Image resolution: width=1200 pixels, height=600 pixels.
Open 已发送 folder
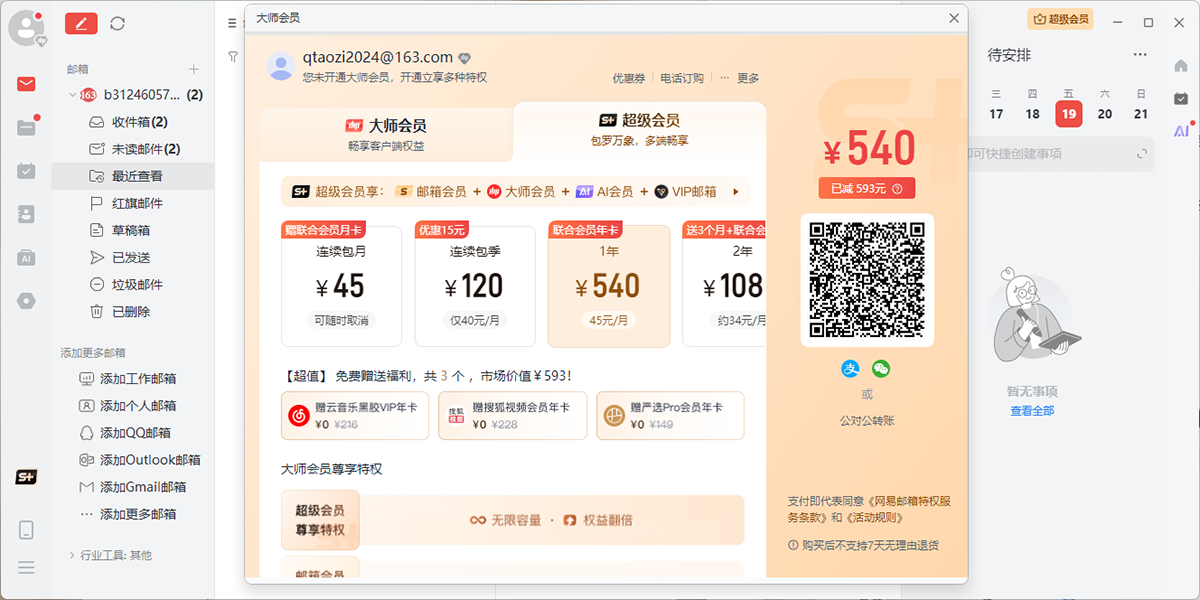click(131, 257)
